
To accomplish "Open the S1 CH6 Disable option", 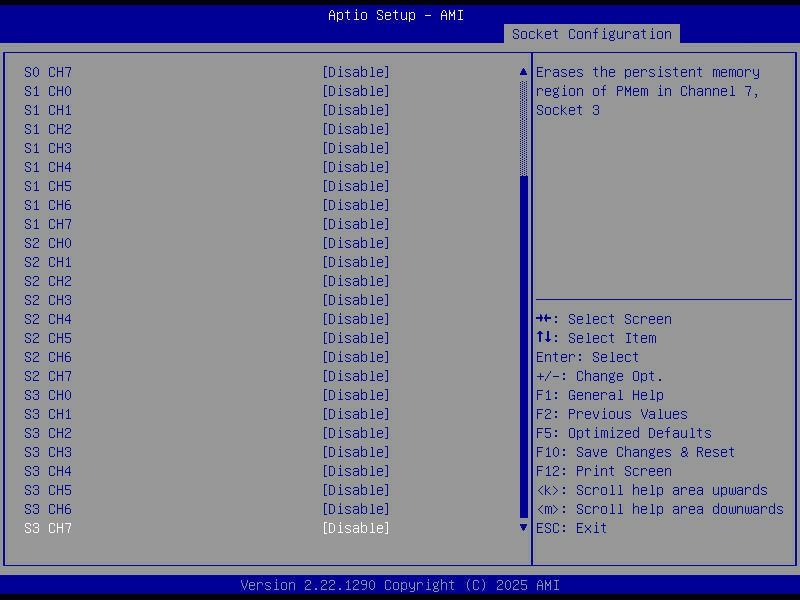I will (356, 205).
